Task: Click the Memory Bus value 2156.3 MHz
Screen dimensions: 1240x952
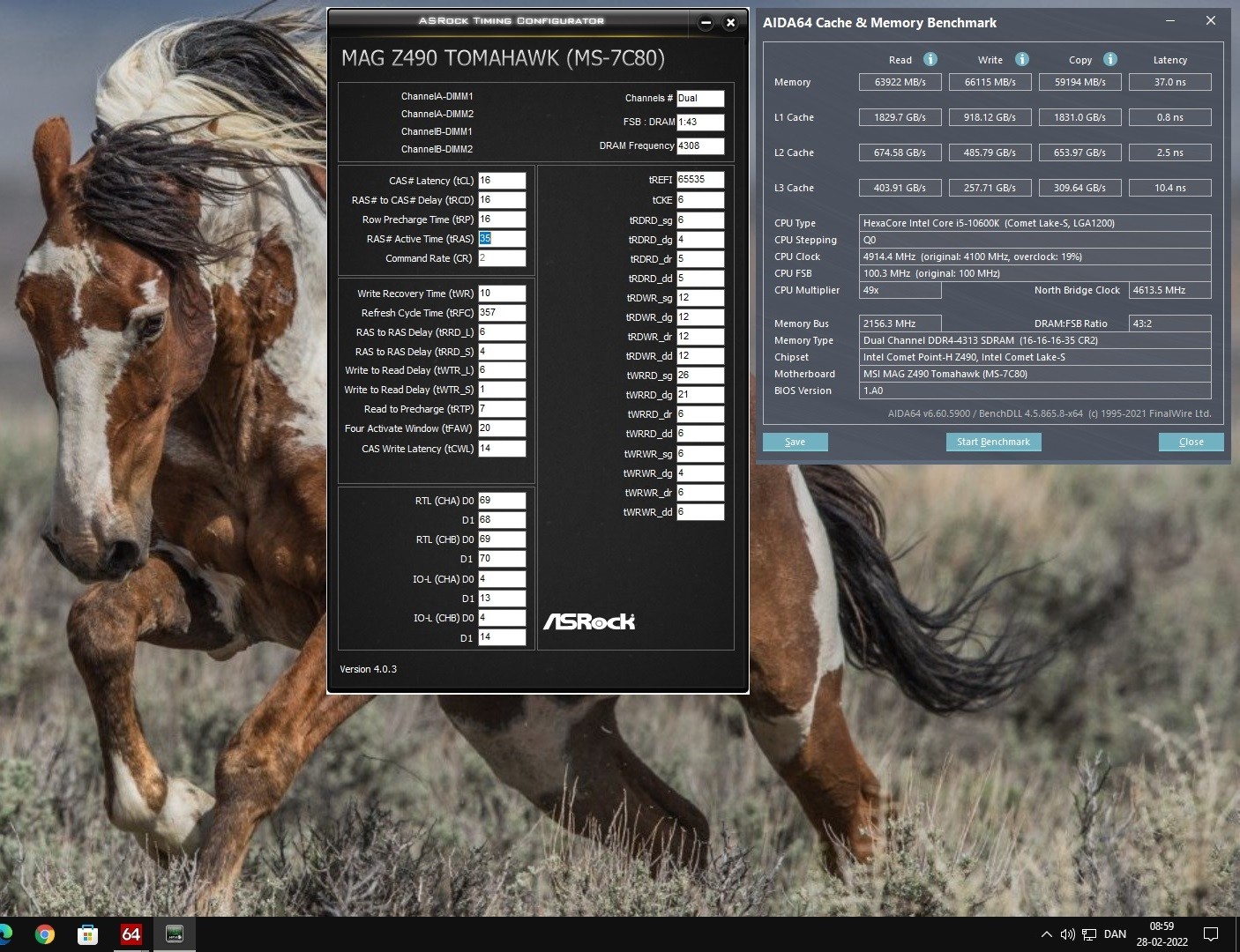Action: [900, 324]
